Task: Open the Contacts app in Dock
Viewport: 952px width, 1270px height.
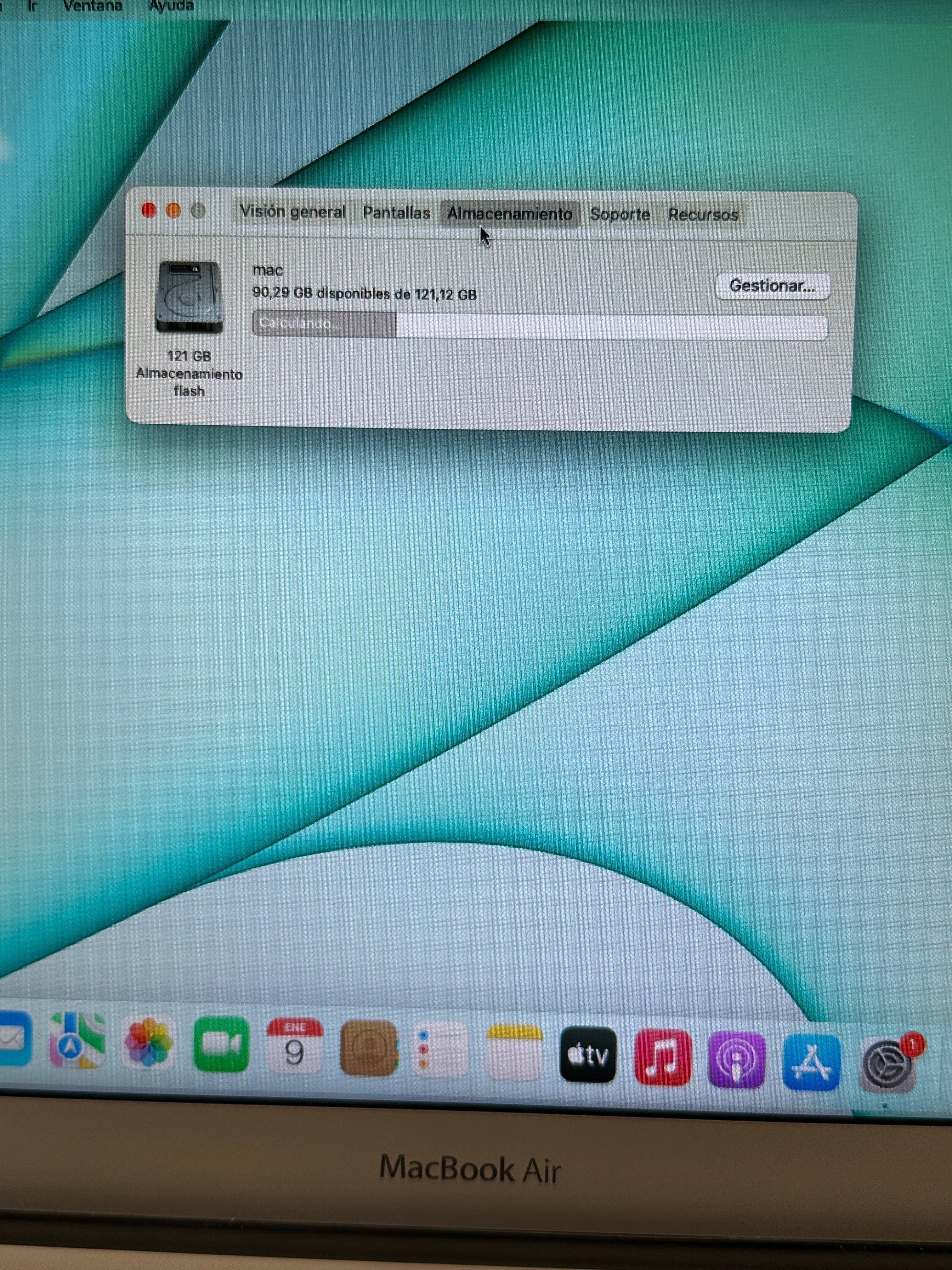Action: pyautogui.click(x=369, y=1048)
